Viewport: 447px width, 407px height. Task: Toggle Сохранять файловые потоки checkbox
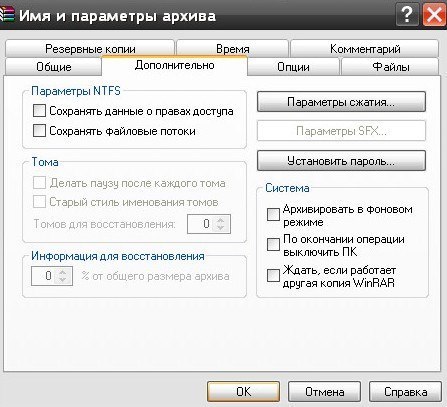coord(39,131)
